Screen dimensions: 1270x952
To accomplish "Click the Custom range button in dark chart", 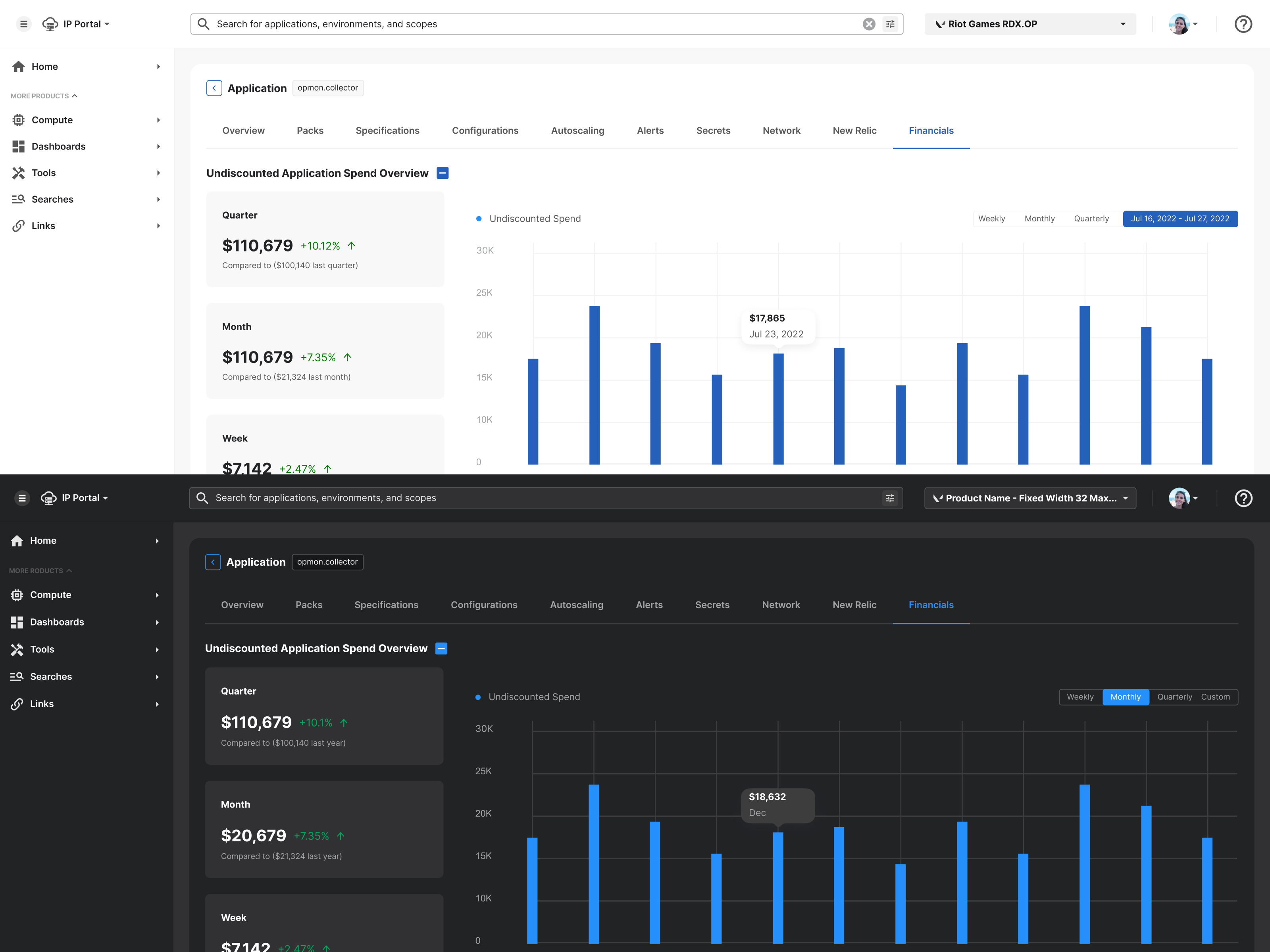I will pyautogui.click(x=1215, y=697).
